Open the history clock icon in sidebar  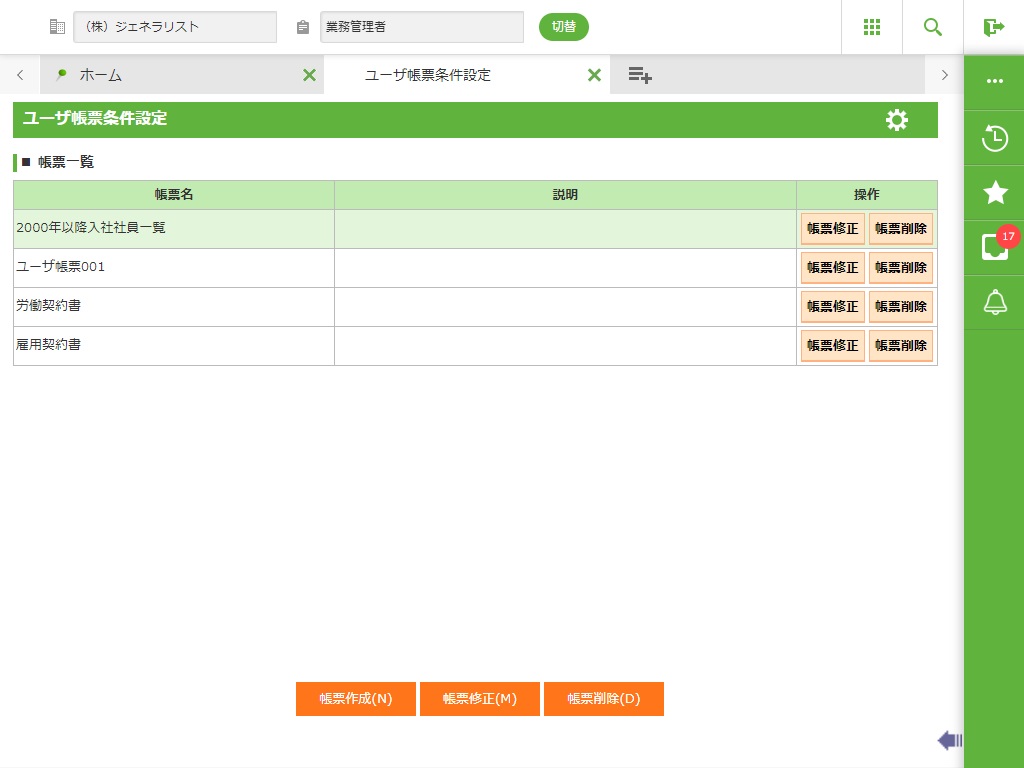(x=994, y=138)
